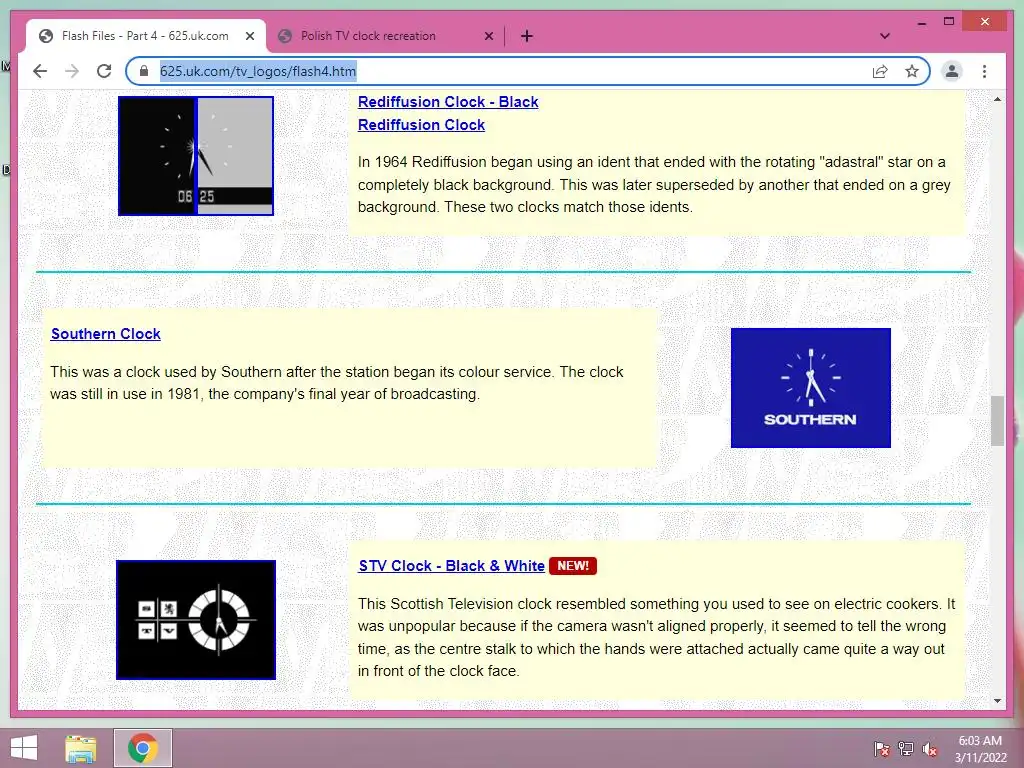Click the red NEW! badge
This screenshot has height=768, width=1024.
click(573, 566)
